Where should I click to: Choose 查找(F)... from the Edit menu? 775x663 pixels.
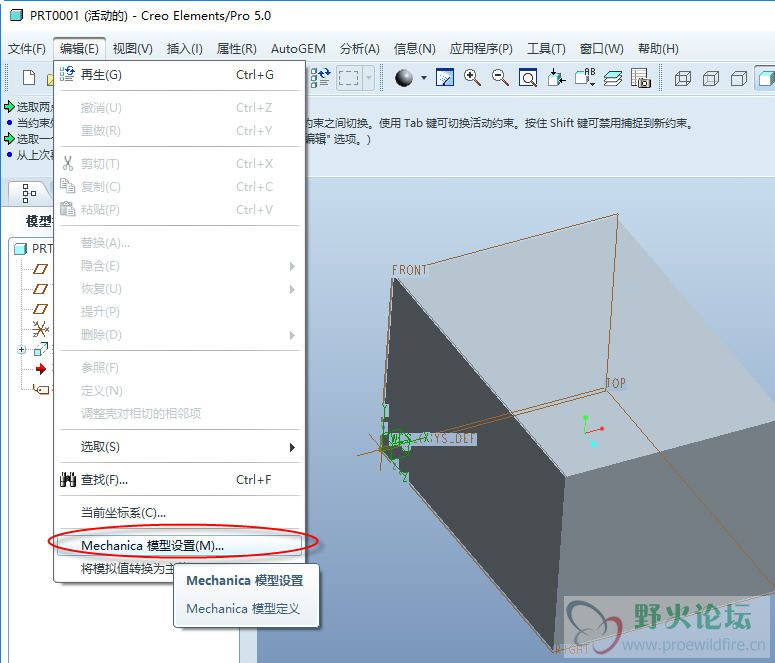[x=179, y=480]
